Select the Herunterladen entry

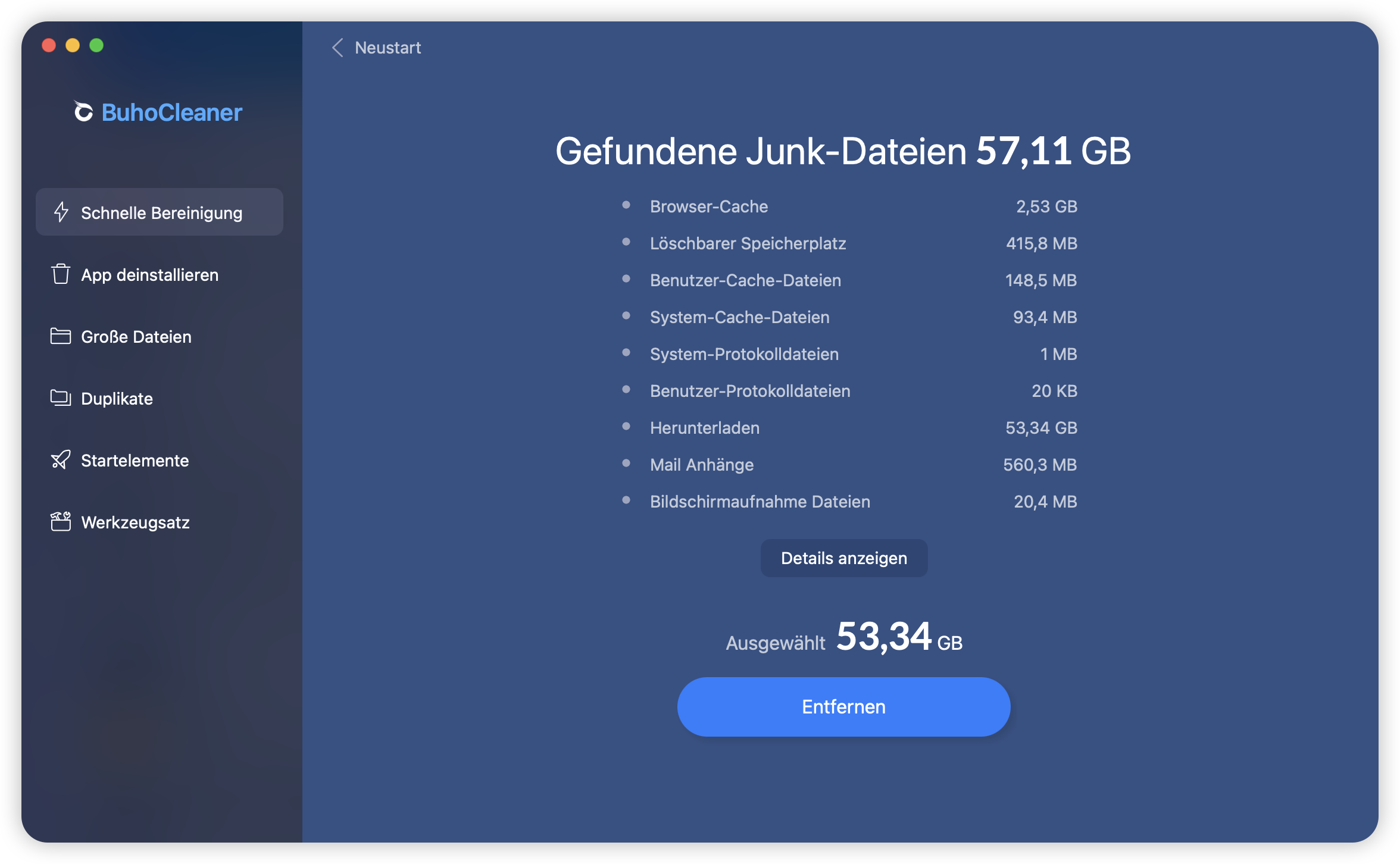[849, 428]
